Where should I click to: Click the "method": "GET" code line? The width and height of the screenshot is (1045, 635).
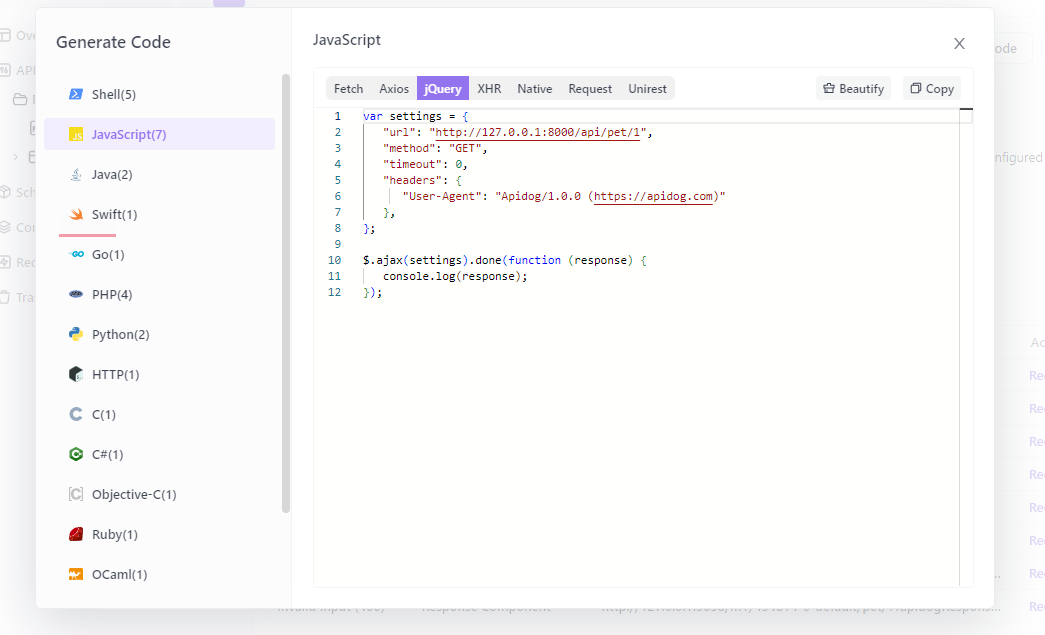coord(435,148)
